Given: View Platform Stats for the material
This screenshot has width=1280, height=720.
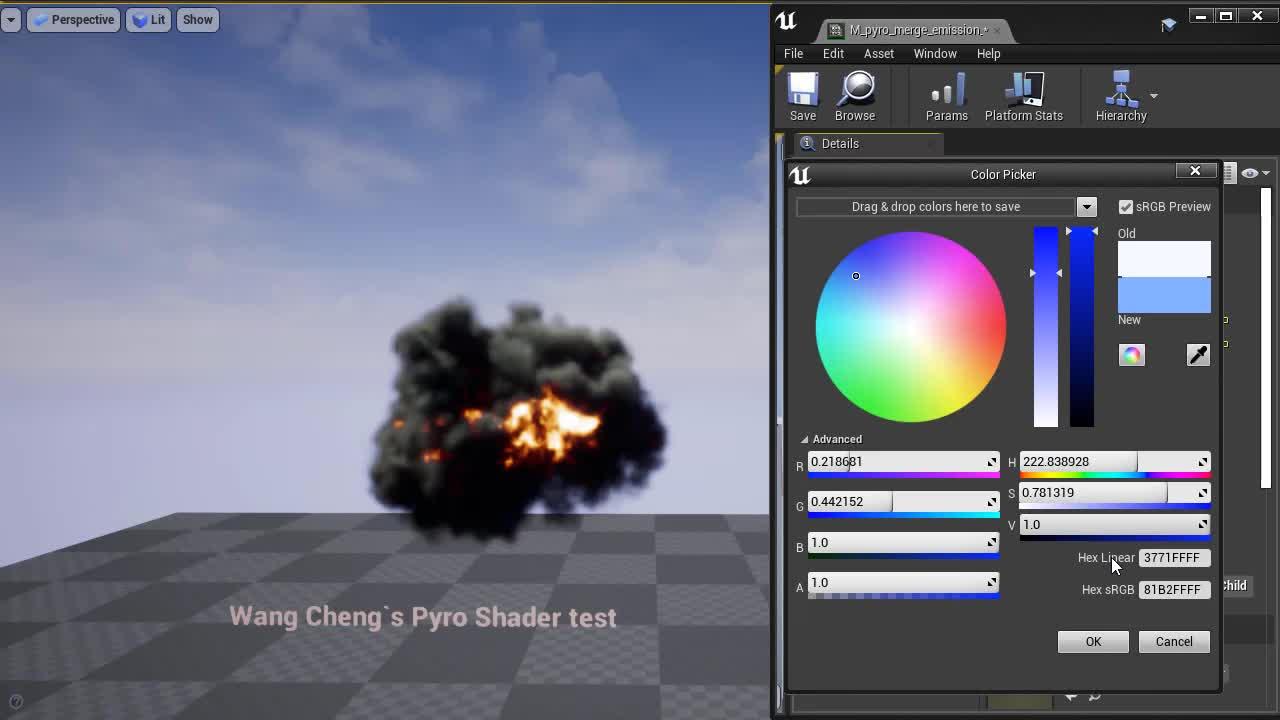Looking at the screenshot, I should [1023, 95].
